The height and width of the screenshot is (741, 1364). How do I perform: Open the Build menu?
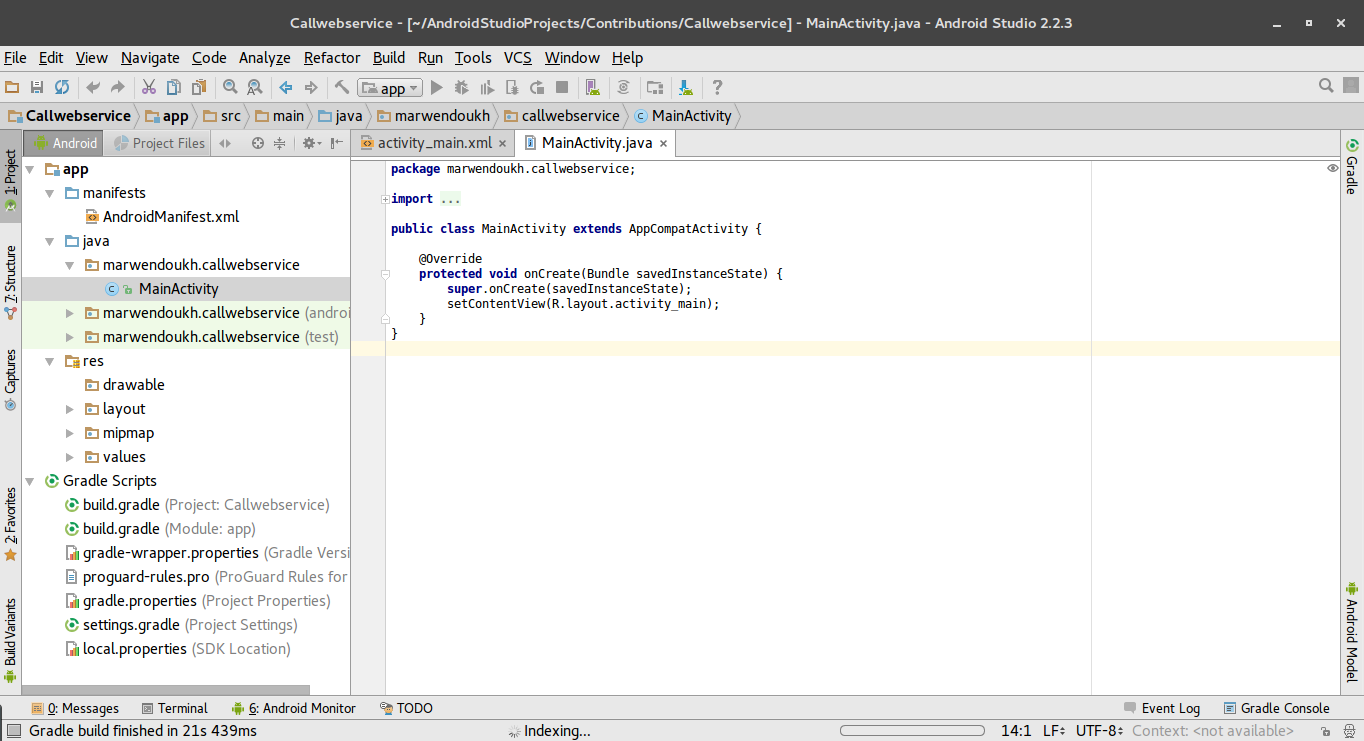click(389, 58)
